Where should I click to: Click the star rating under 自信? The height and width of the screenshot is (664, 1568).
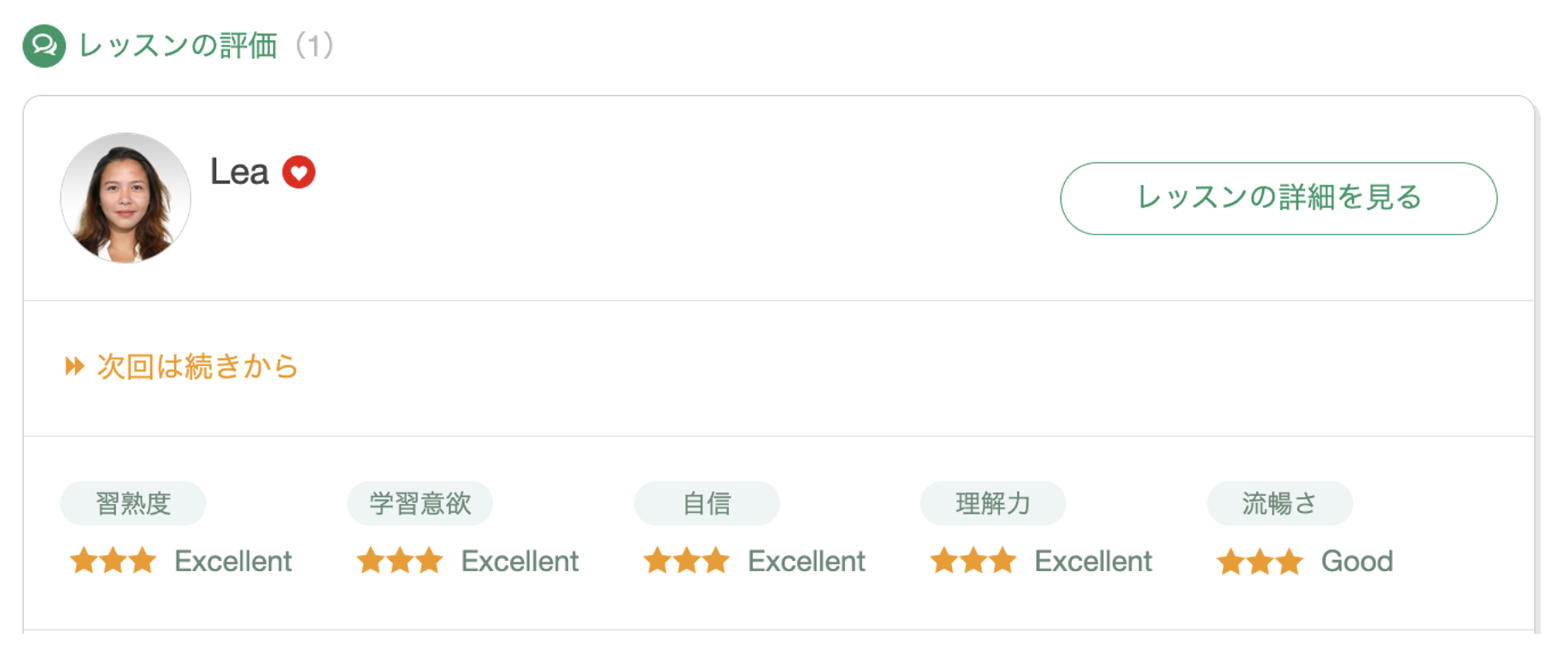point(686,560)
